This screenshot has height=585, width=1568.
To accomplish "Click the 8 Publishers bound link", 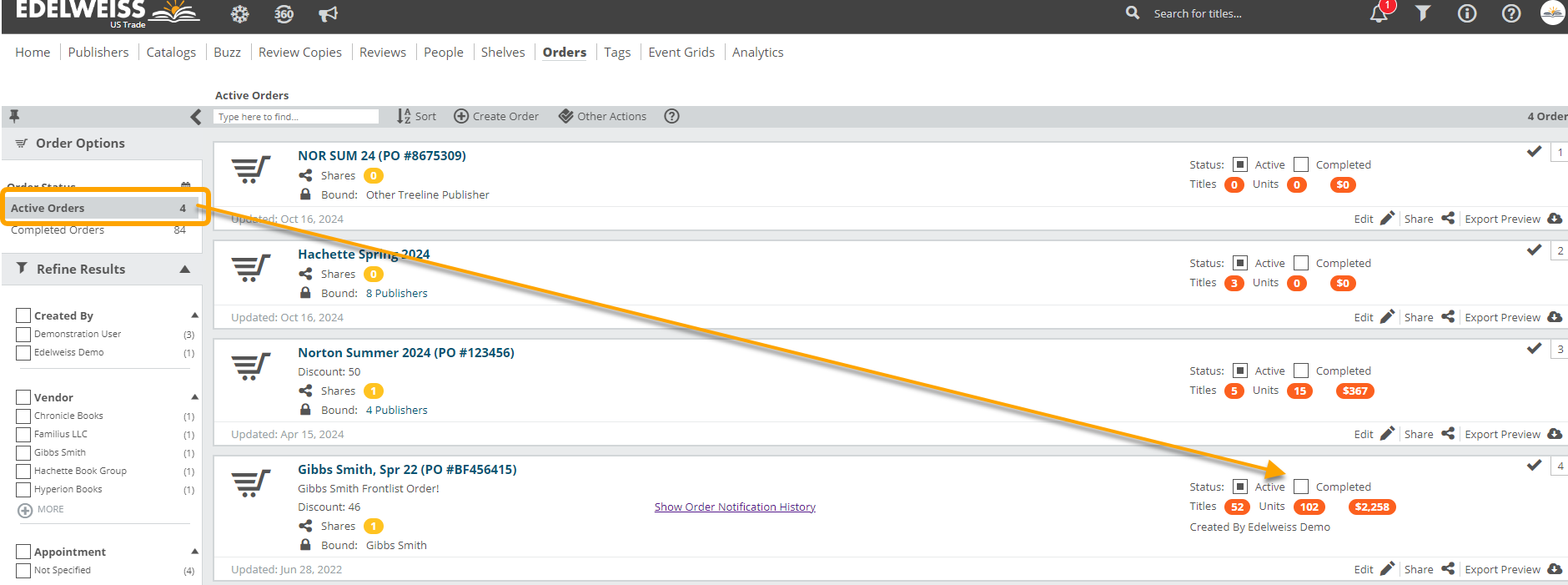I will [x=397, y=293].
